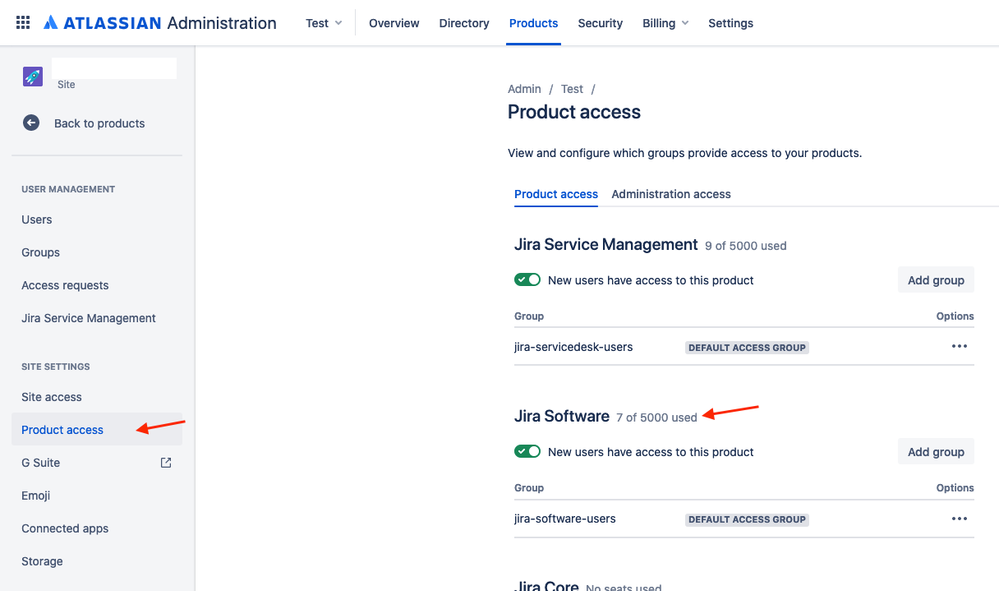Click the jira-software-users group name
The image size is (999, 591).
point(565,519)
